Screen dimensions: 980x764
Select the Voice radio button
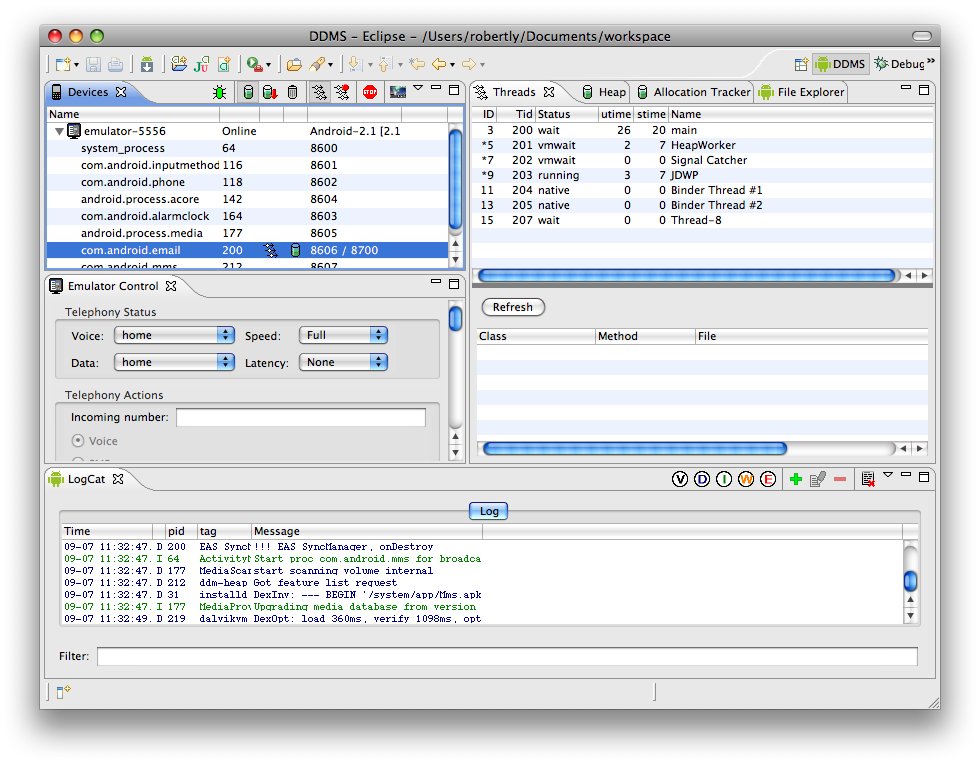click(x=78, y=441)
